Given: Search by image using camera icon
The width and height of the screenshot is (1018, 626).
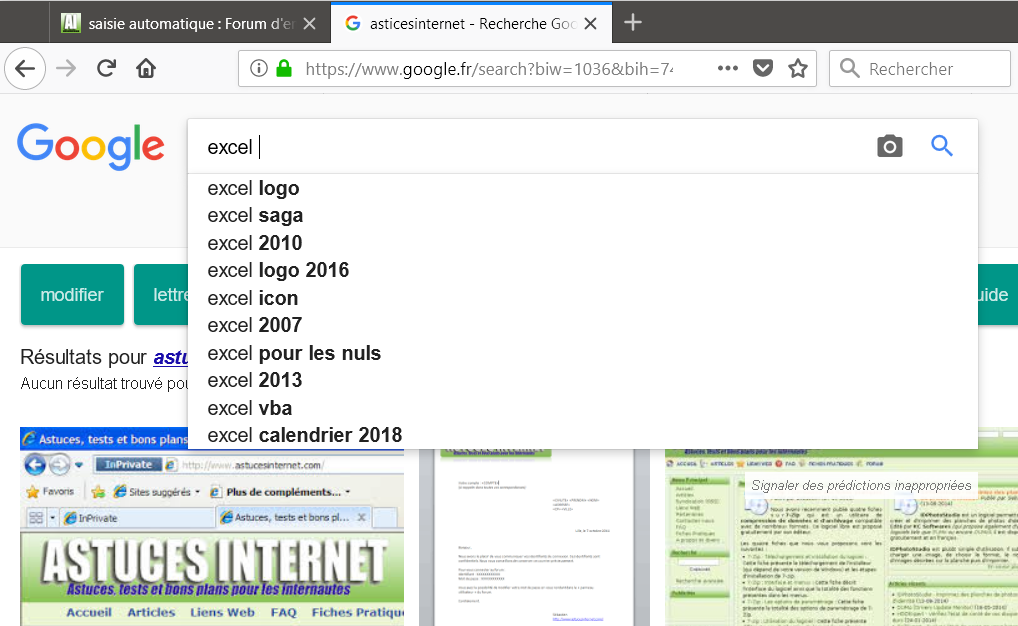Looking at the screenshot, I should point(889,146).
